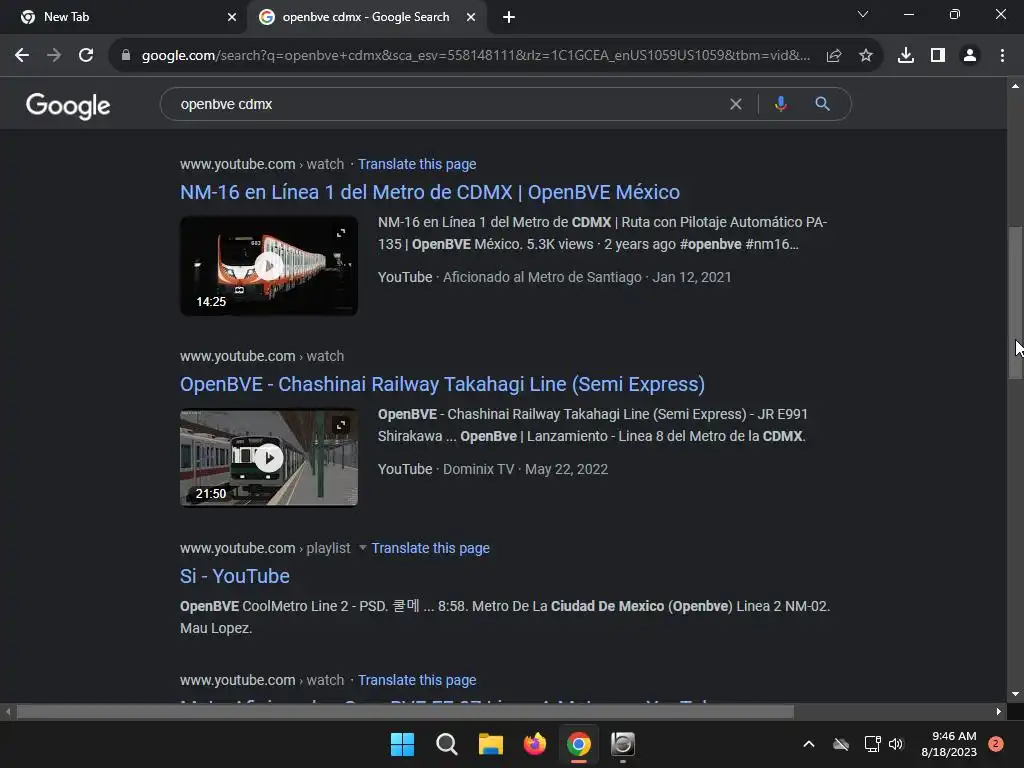Click the scrollbar down arrow
The height and width of the screenshot is (768, 1024).
(1015, 694)
